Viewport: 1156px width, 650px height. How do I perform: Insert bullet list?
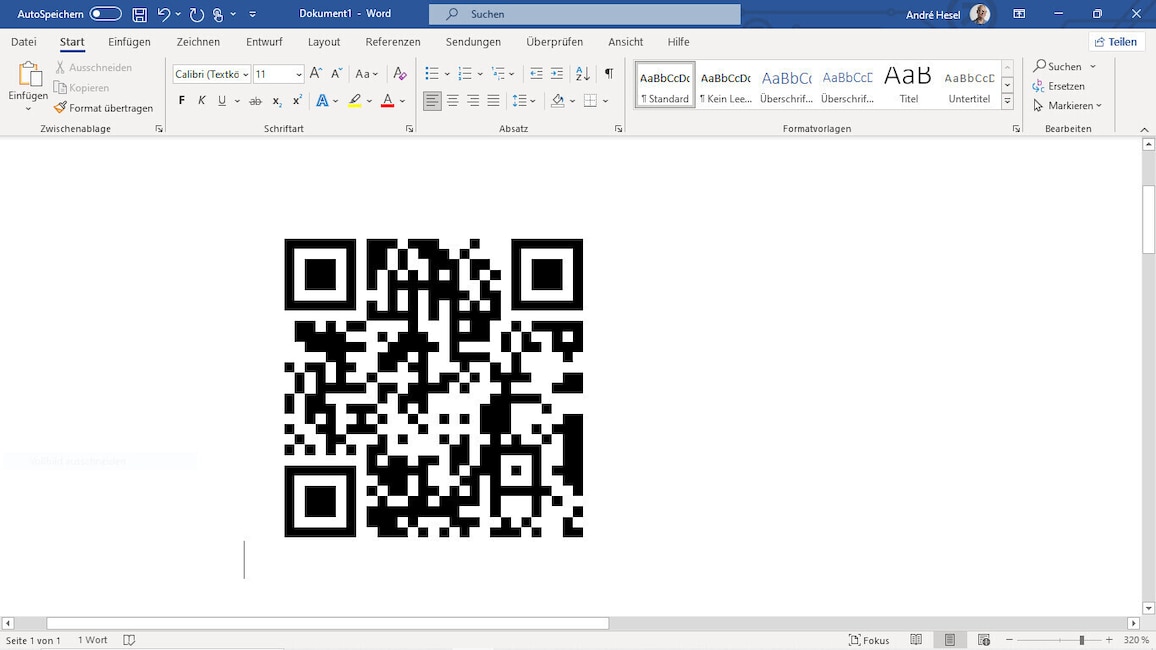(432, 73)
